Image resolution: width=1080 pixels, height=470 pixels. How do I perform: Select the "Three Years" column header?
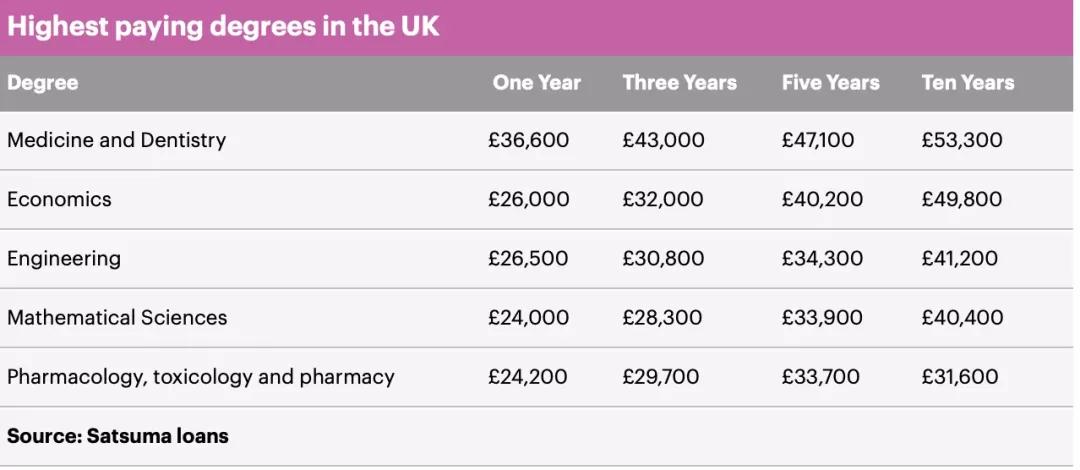click(x=679, y=83)
